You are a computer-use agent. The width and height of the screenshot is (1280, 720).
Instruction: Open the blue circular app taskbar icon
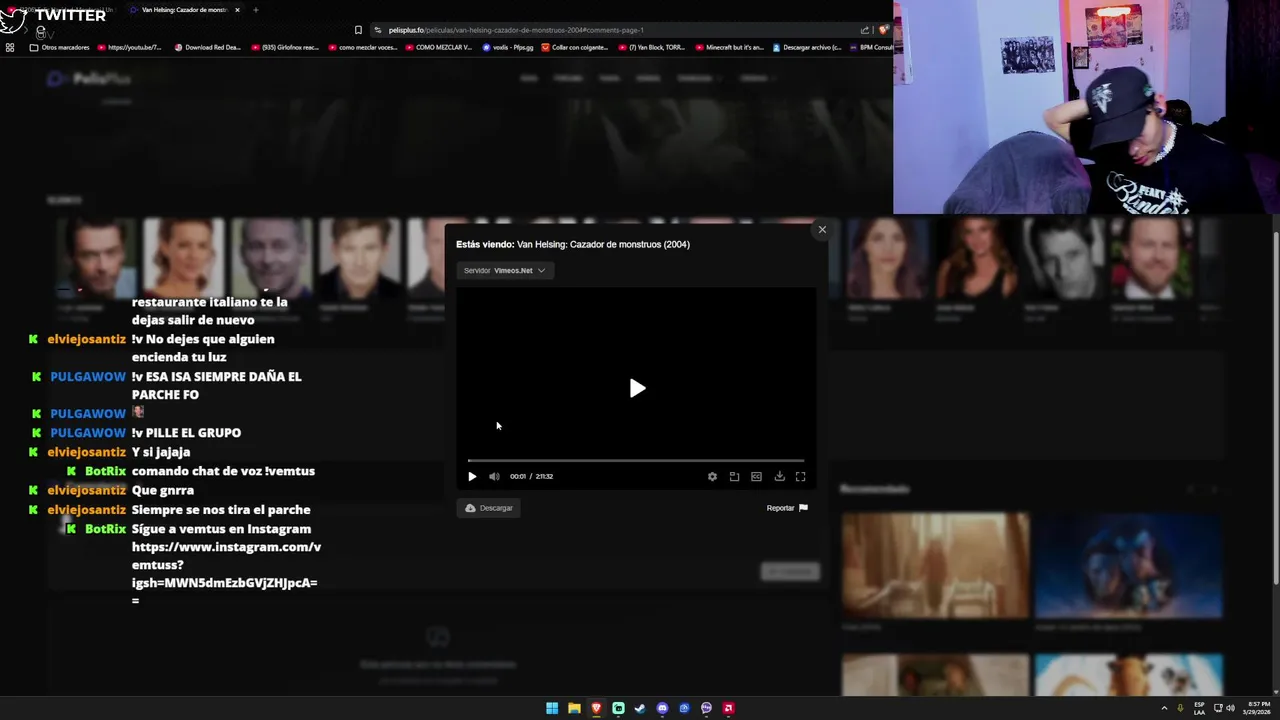(x=684, y=708)
